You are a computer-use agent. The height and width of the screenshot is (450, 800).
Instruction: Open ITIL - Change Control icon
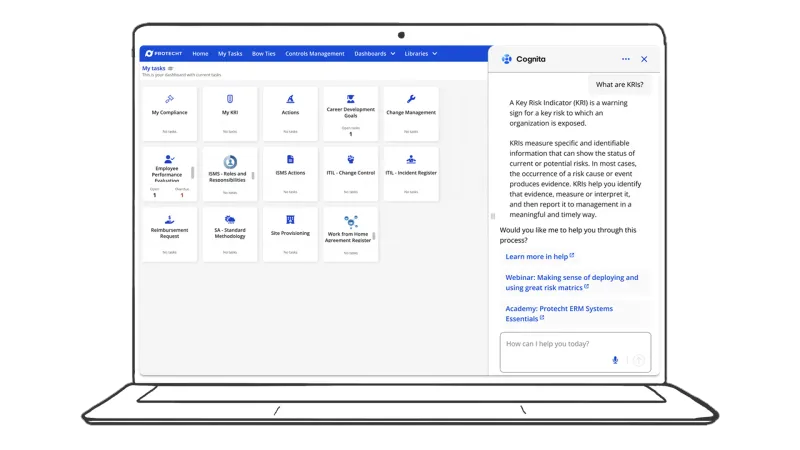click(x=351, y=159)
